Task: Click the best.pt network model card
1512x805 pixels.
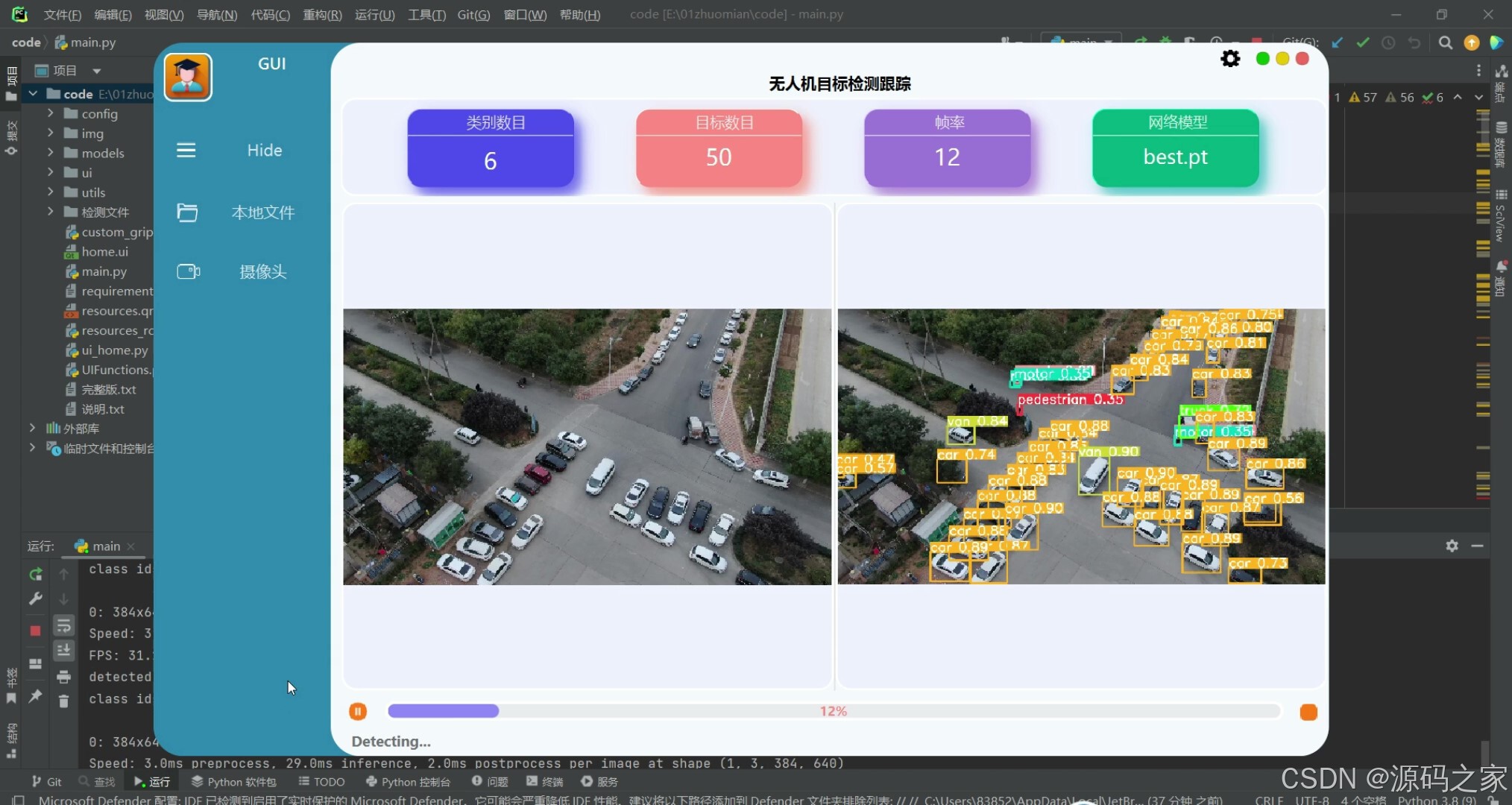Action: (x=1175, y=148)
